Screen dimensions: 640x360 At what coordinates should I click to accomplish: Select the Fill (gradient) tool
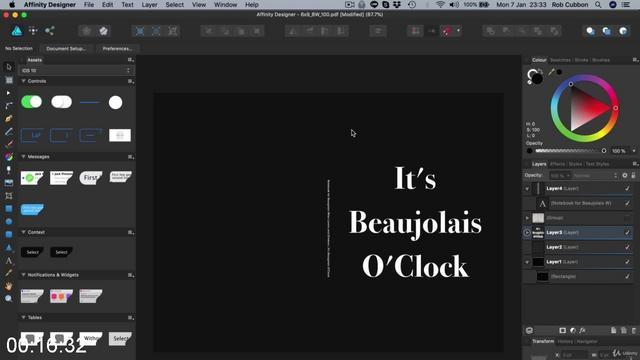point(9,157)
